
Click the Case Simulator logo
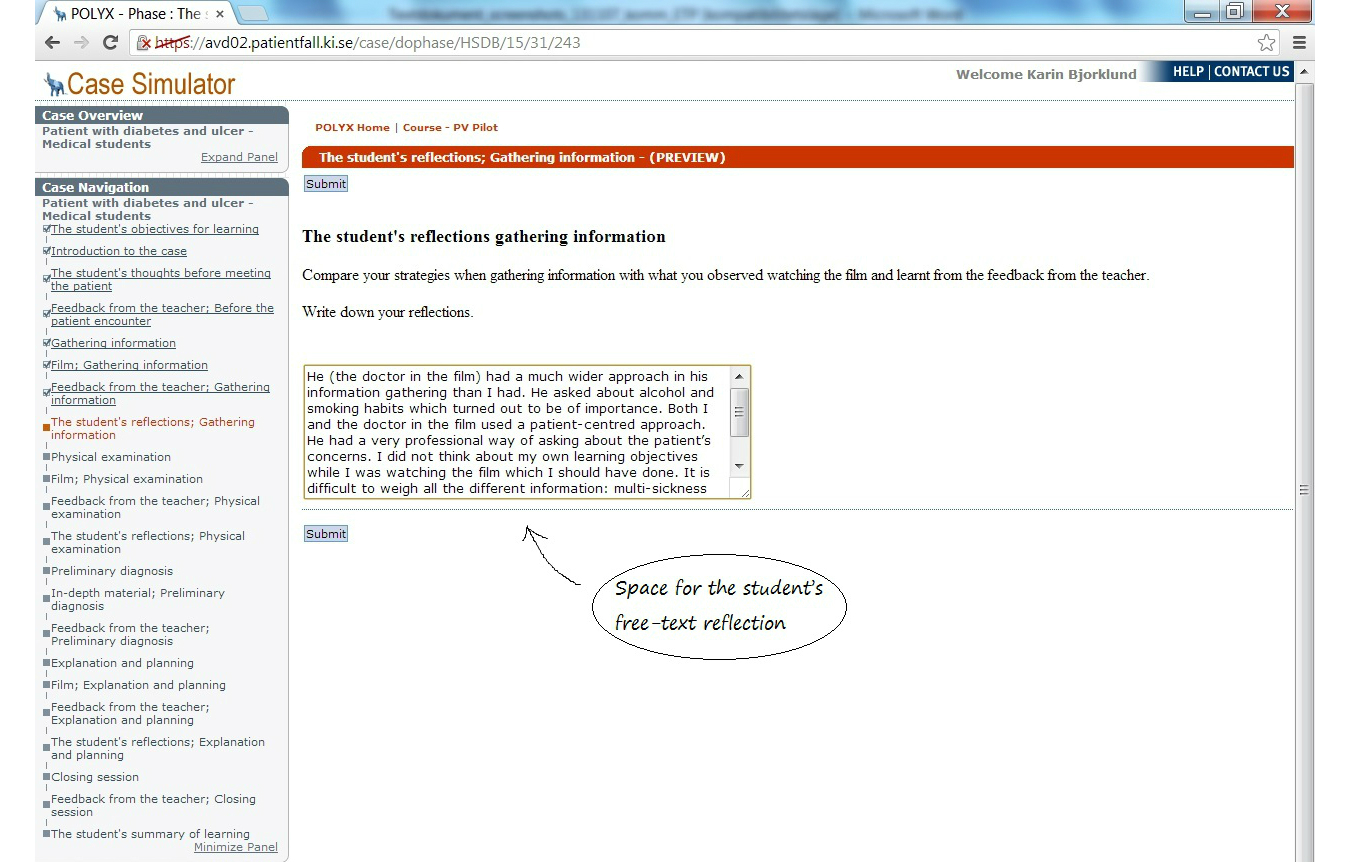point(140,84)
